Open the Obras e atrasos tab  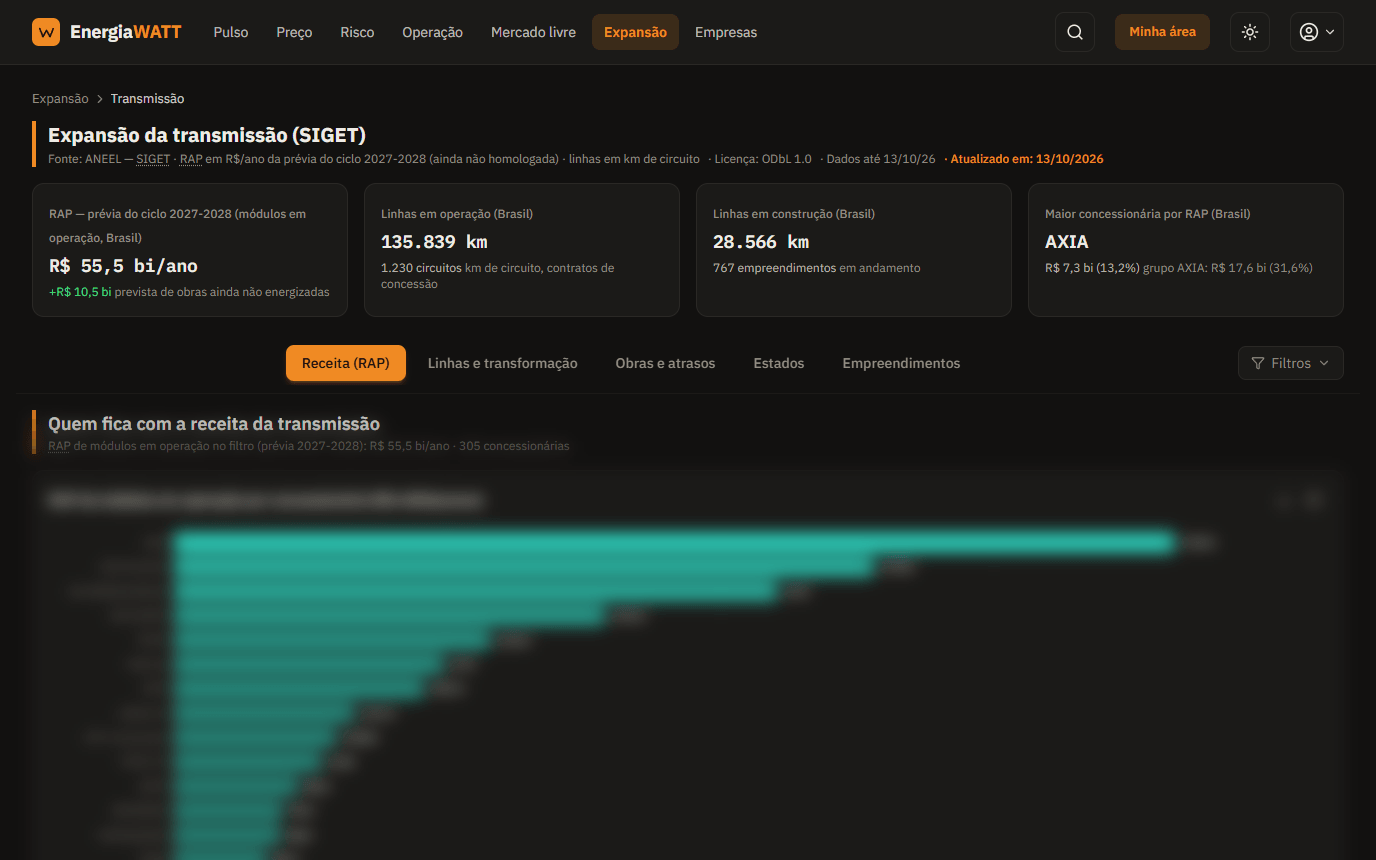tap(665, 363)
